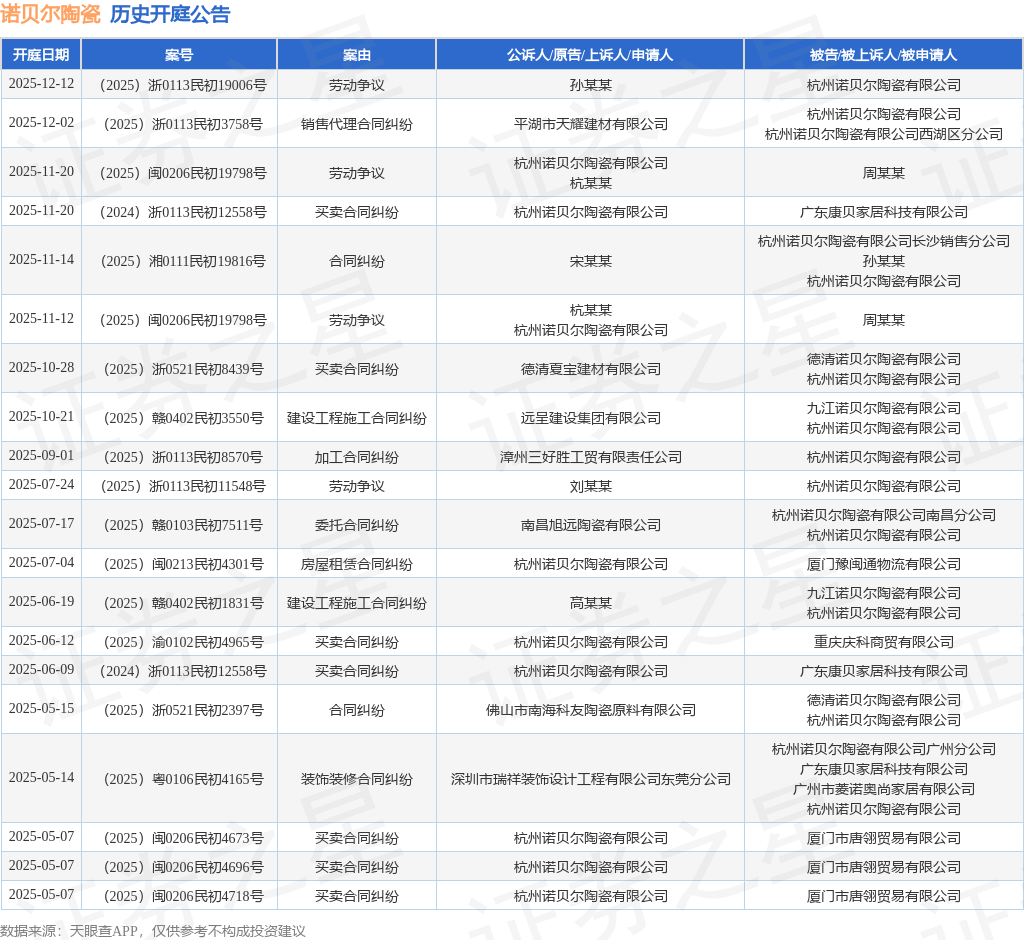Click the 历史开庭公告 heading
The image size is (1024, 940).
tap(170, 14)
